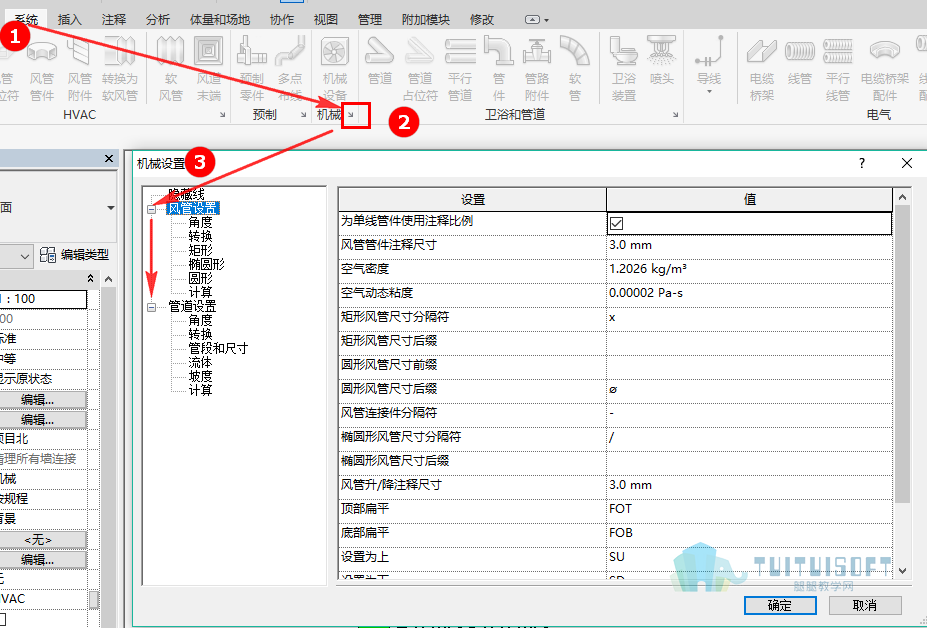Select the 软管 flex pipe tool

575,69
